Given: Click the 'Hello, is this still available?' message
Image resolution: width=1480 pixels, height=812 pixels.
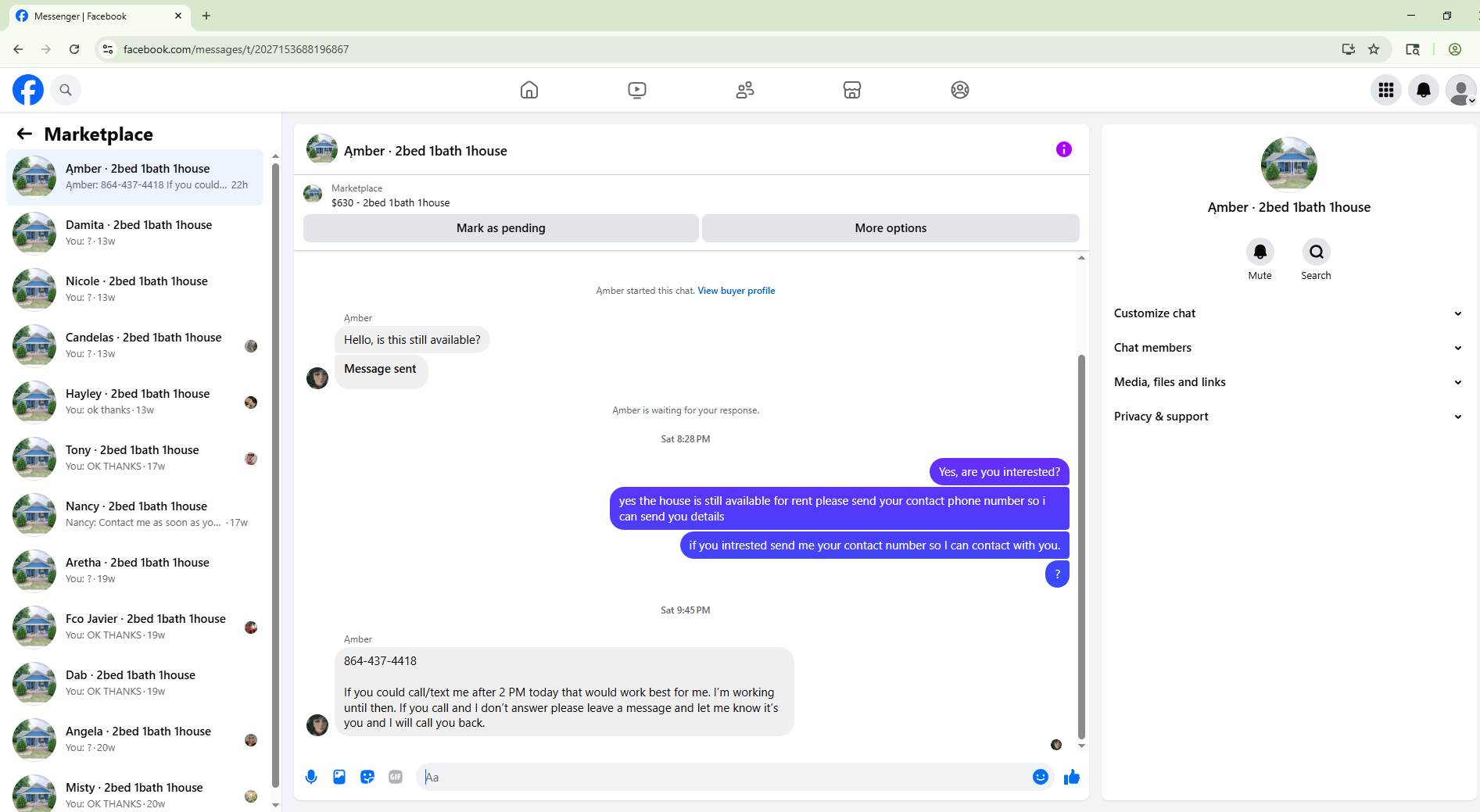Looking at the screenshot, I should pos(412,340).
